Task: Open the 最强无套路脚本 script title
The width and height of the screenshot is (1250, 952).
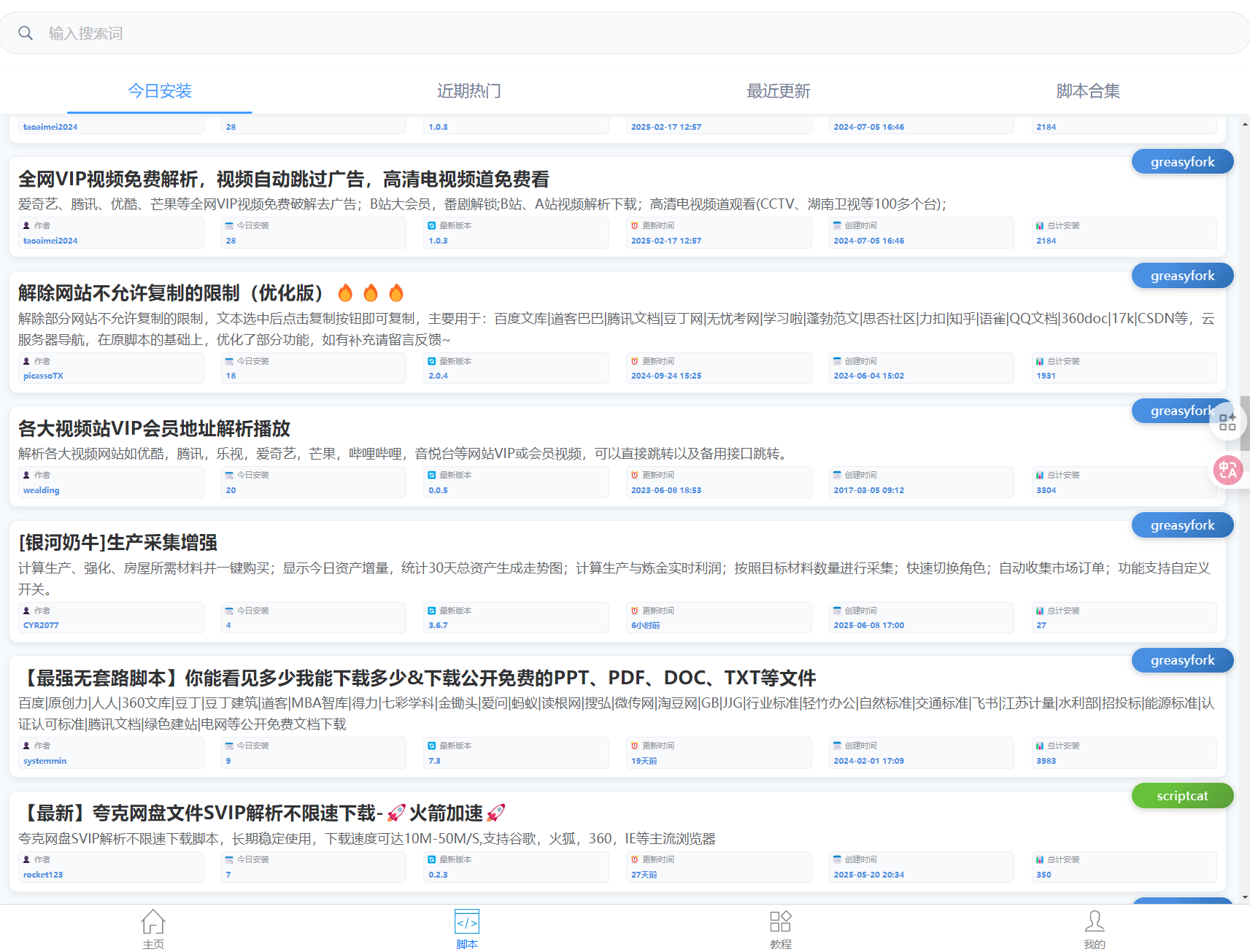Action: point(417,678)
